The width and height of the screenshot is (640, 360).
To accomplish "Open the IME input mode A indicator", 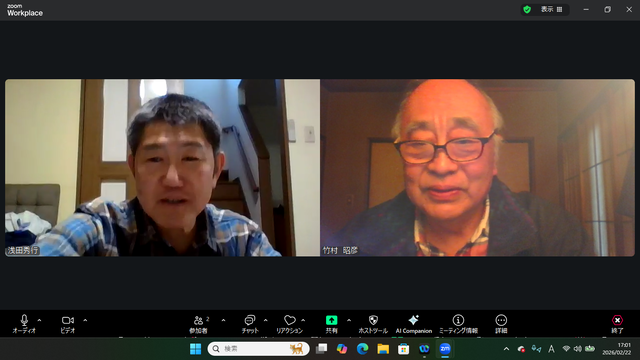I will [551, 349].
